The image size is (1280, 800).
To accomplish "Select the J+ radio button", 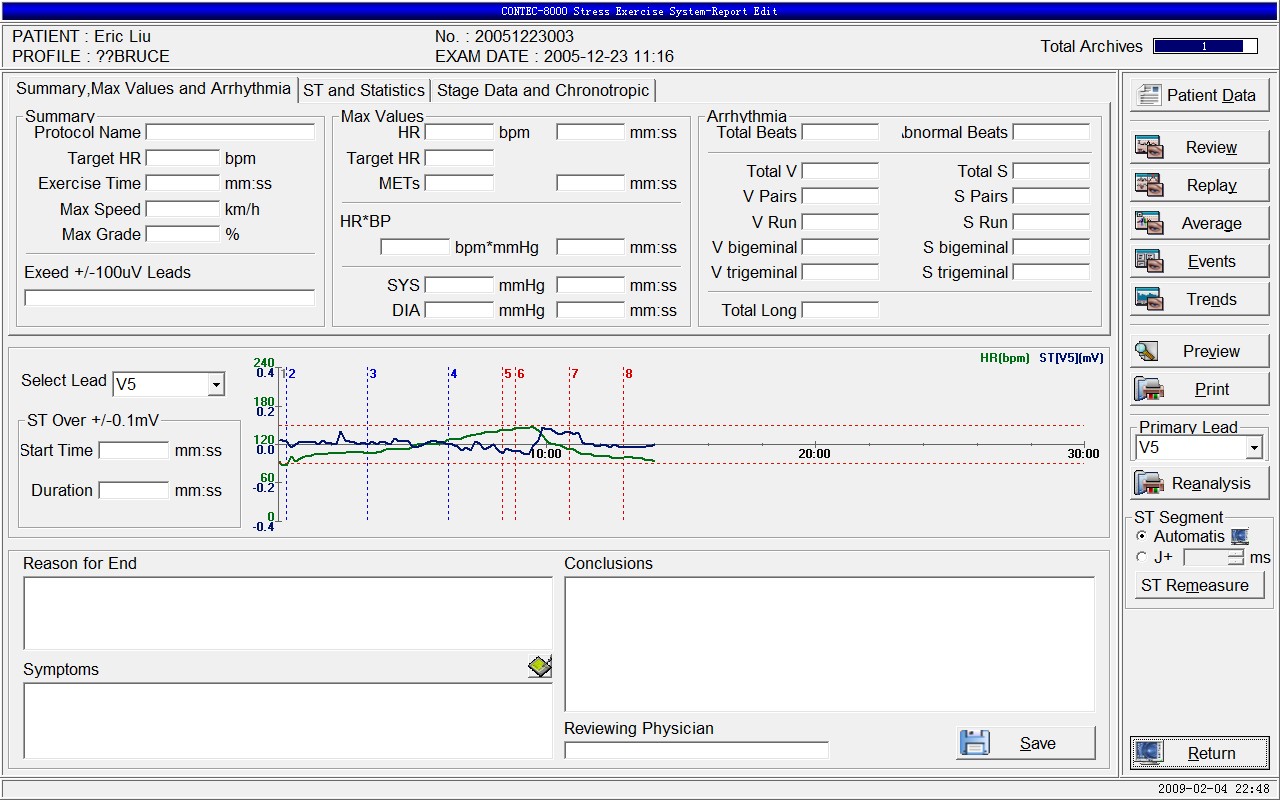I will pyautogui.click(x=1142, y=558).
